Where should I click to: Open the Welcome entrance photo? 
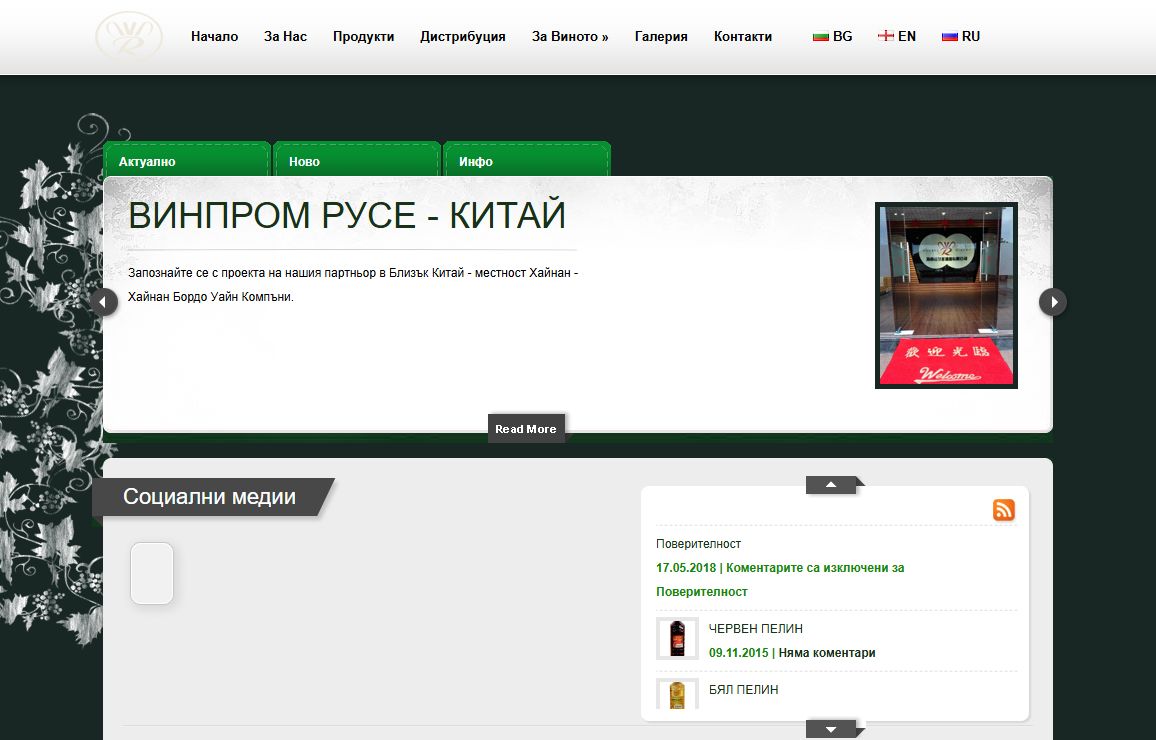click(946, 296)
